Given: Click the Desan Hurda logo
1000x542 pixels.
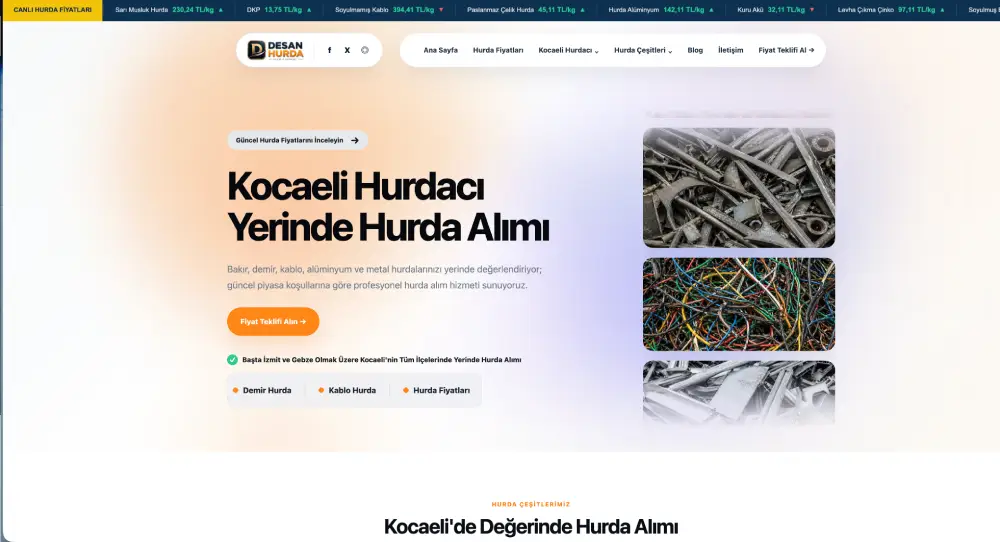Looking at the screenshot, I should click(276, 50).
